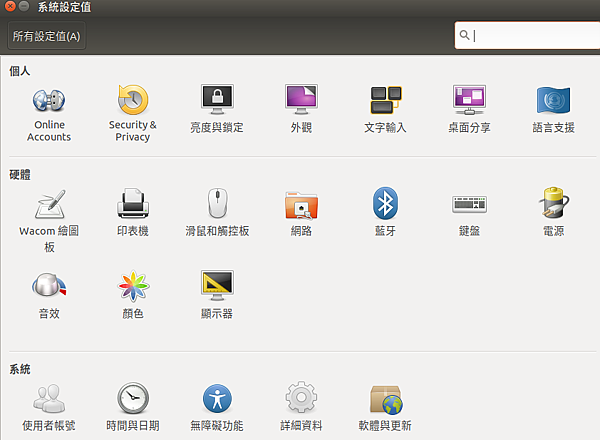The height and width of the screenshot is (440, 600).
Task: Open Online Accounts settings
Action: [49, 114]
